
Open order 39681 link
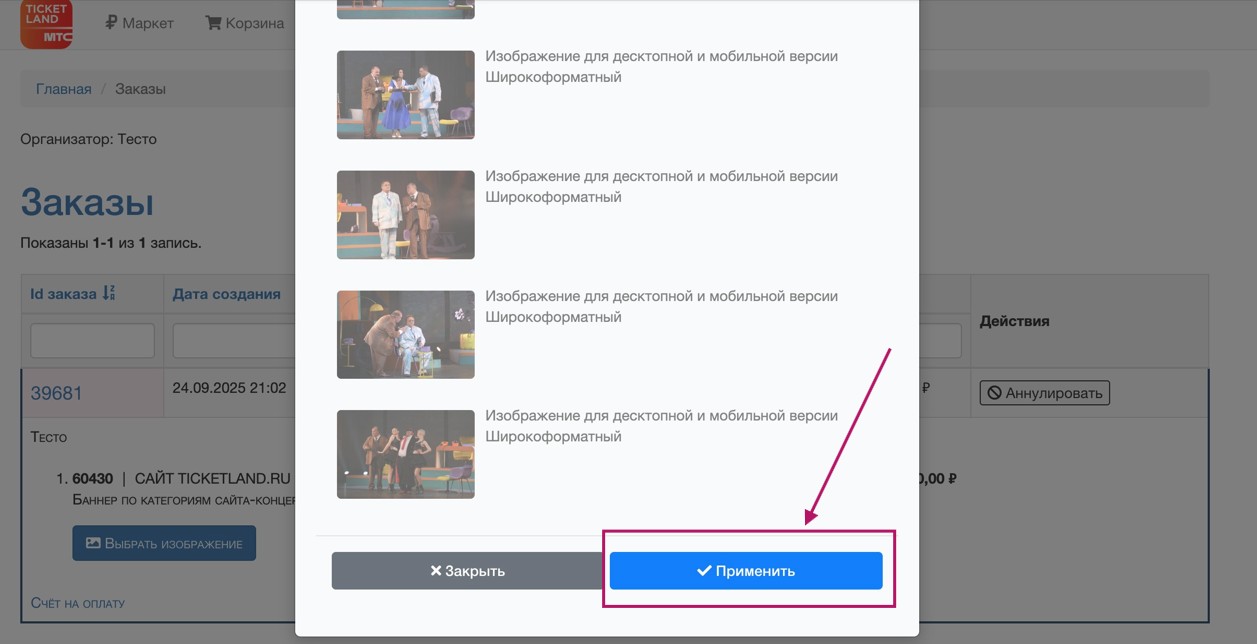click(x=56, y=393)
